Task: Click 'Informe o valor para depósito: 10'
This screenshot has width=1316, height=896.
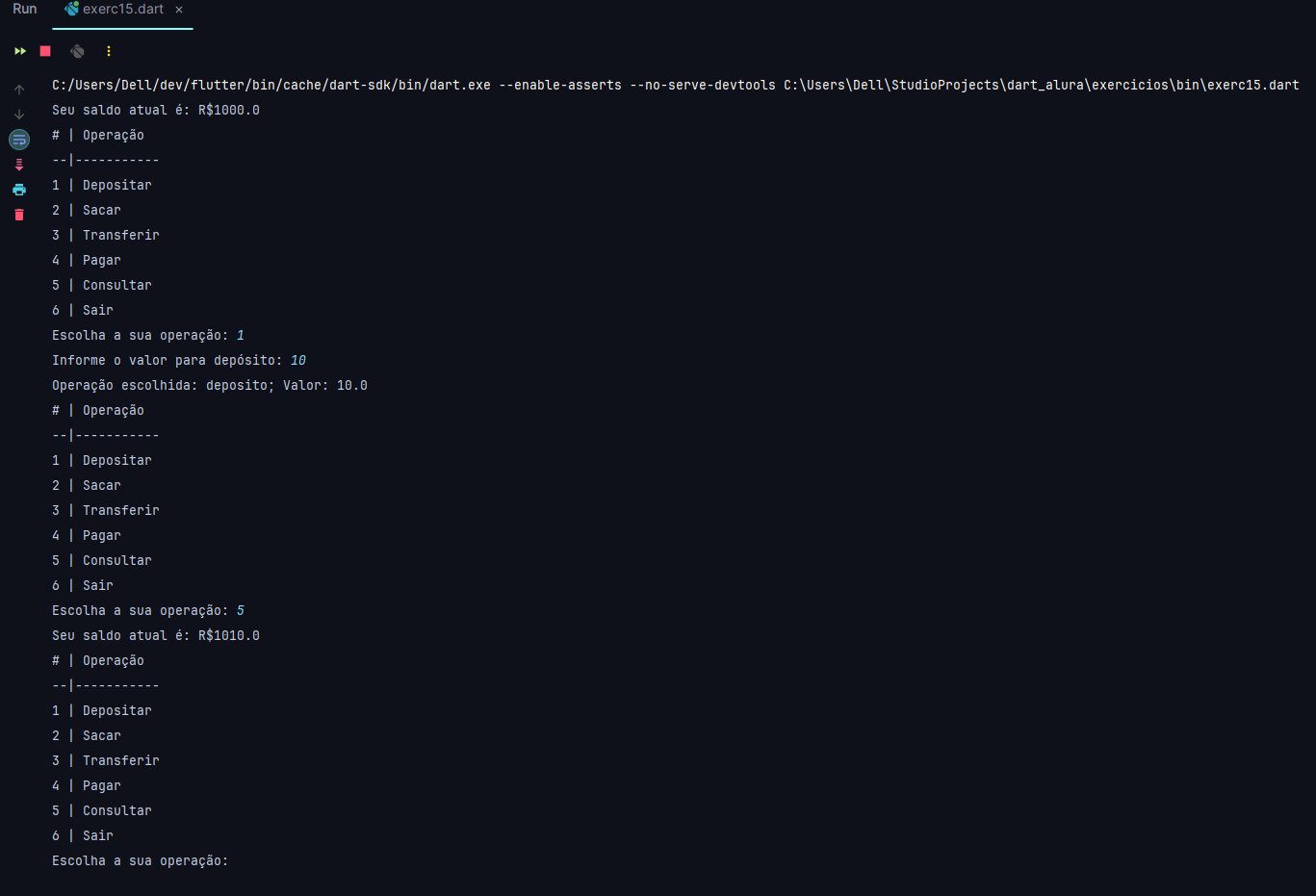Action: [x=179, y=360]
